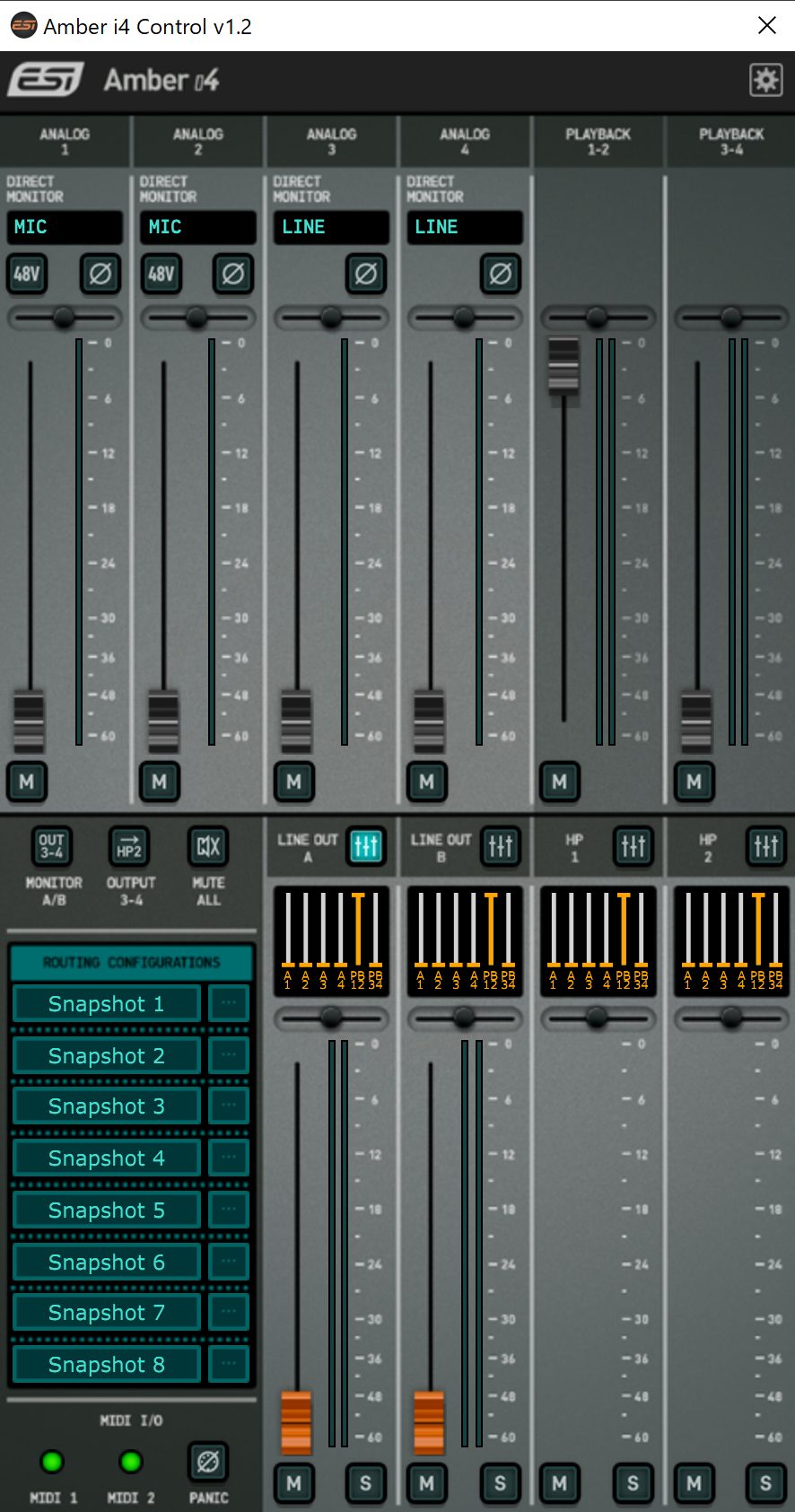Select Line Out A mixer view icon
The image size is (795, 1512).
coord(366,846)
